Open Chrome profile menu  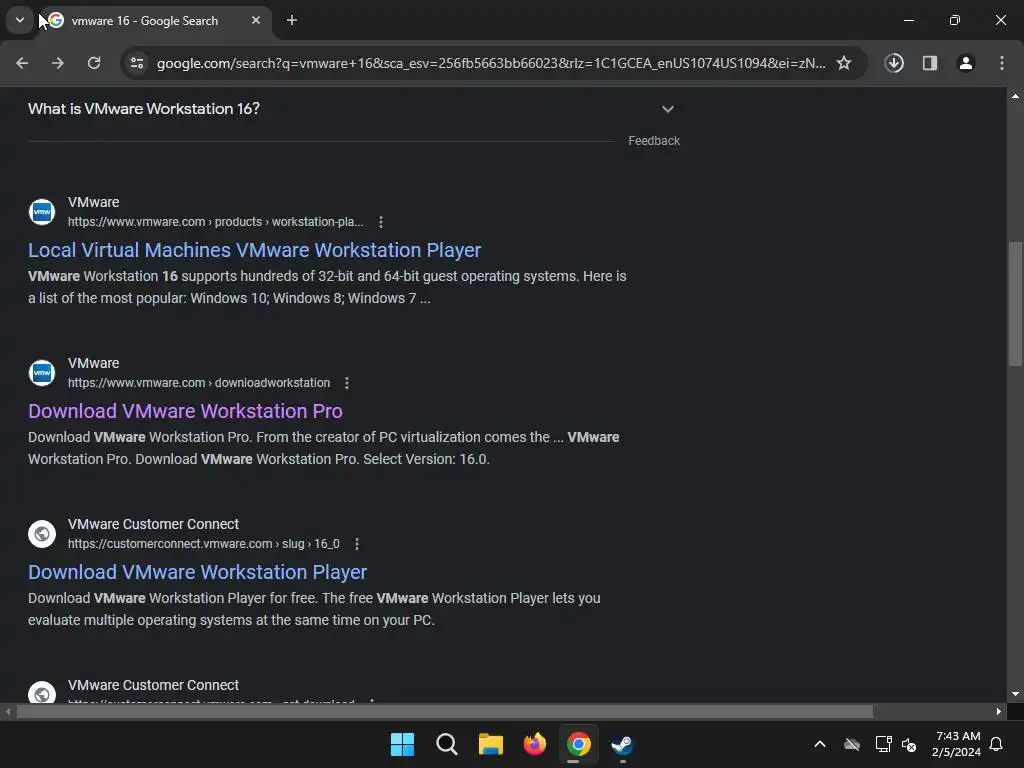966,63
